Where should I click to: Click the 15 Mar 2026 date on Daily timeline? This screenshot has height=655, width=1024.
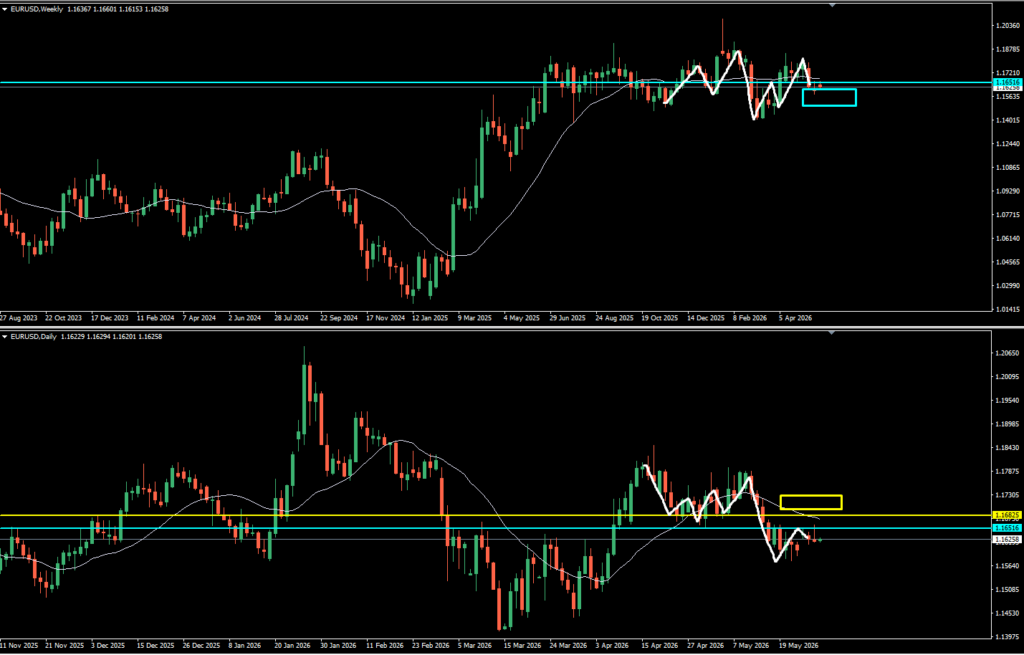tap(521, 645)
